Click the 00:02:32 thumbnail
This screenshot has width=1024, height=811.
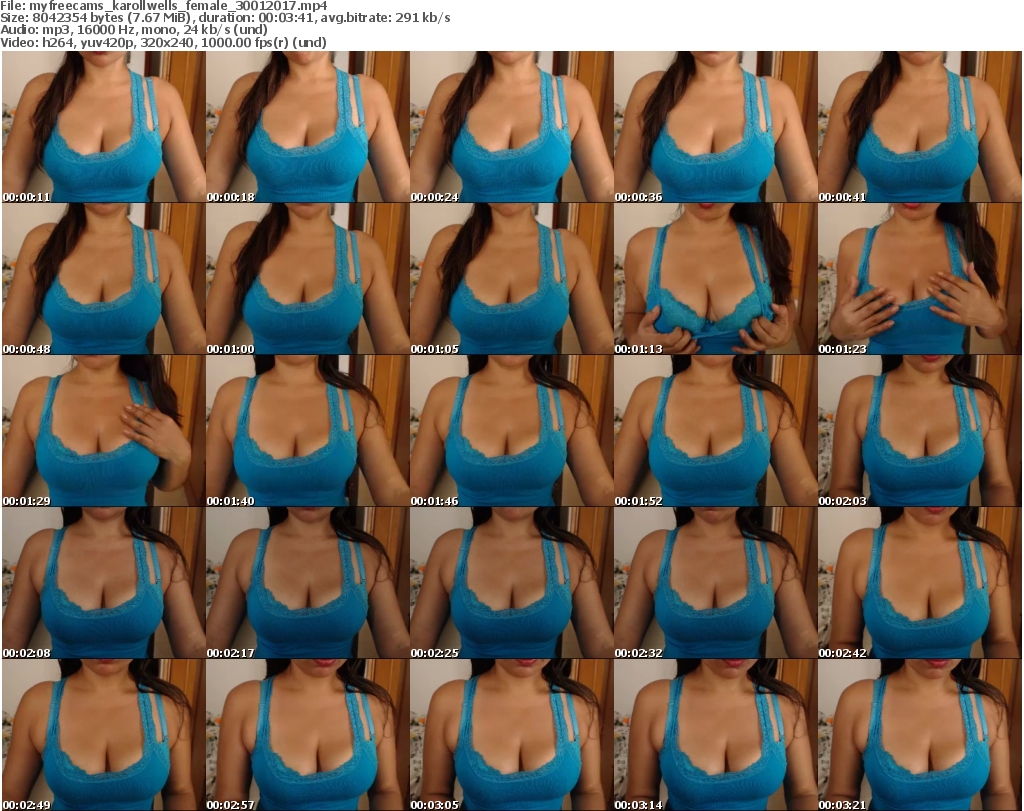(716, 583)
